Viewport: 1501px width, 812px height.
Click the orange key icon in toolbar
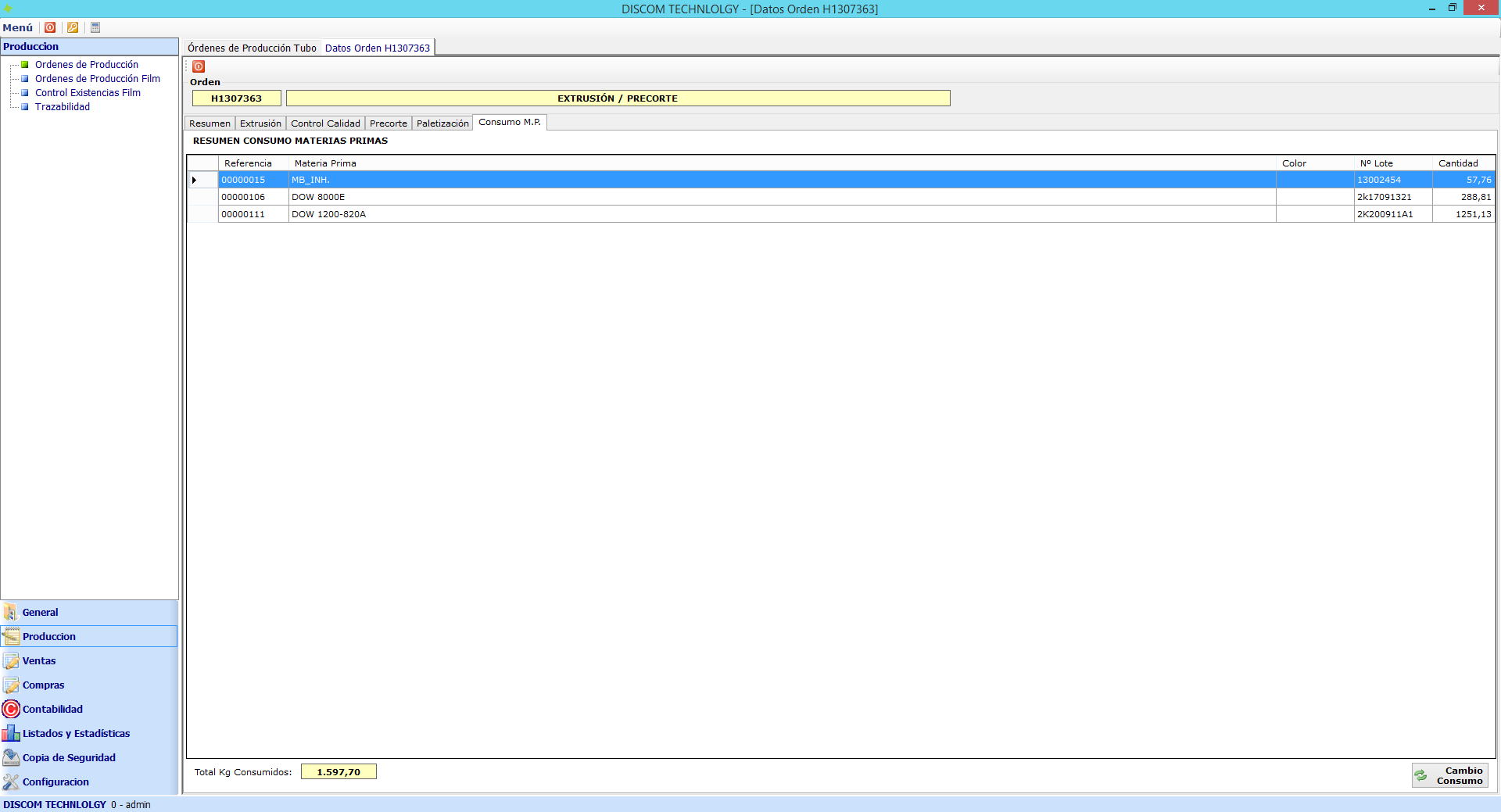(73, 27)
